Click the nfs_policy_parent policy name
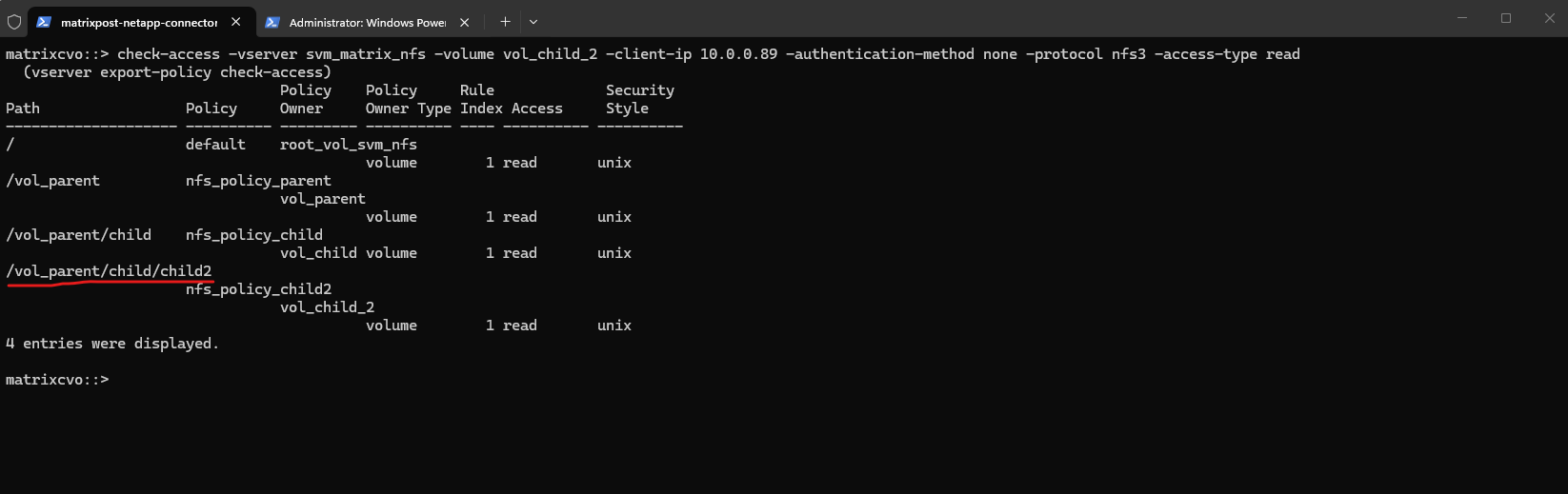The width and height of the screenshot is (1568, 494). [x=258, y=181]
